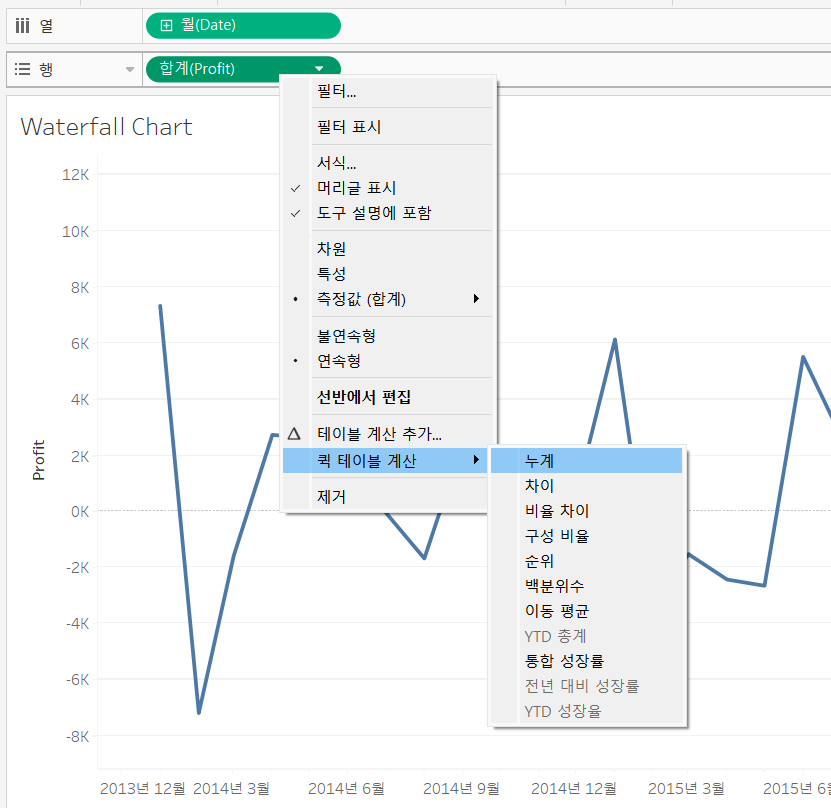
Task: Click the 2014년 6월 axis label
Action: coord(346,788)
